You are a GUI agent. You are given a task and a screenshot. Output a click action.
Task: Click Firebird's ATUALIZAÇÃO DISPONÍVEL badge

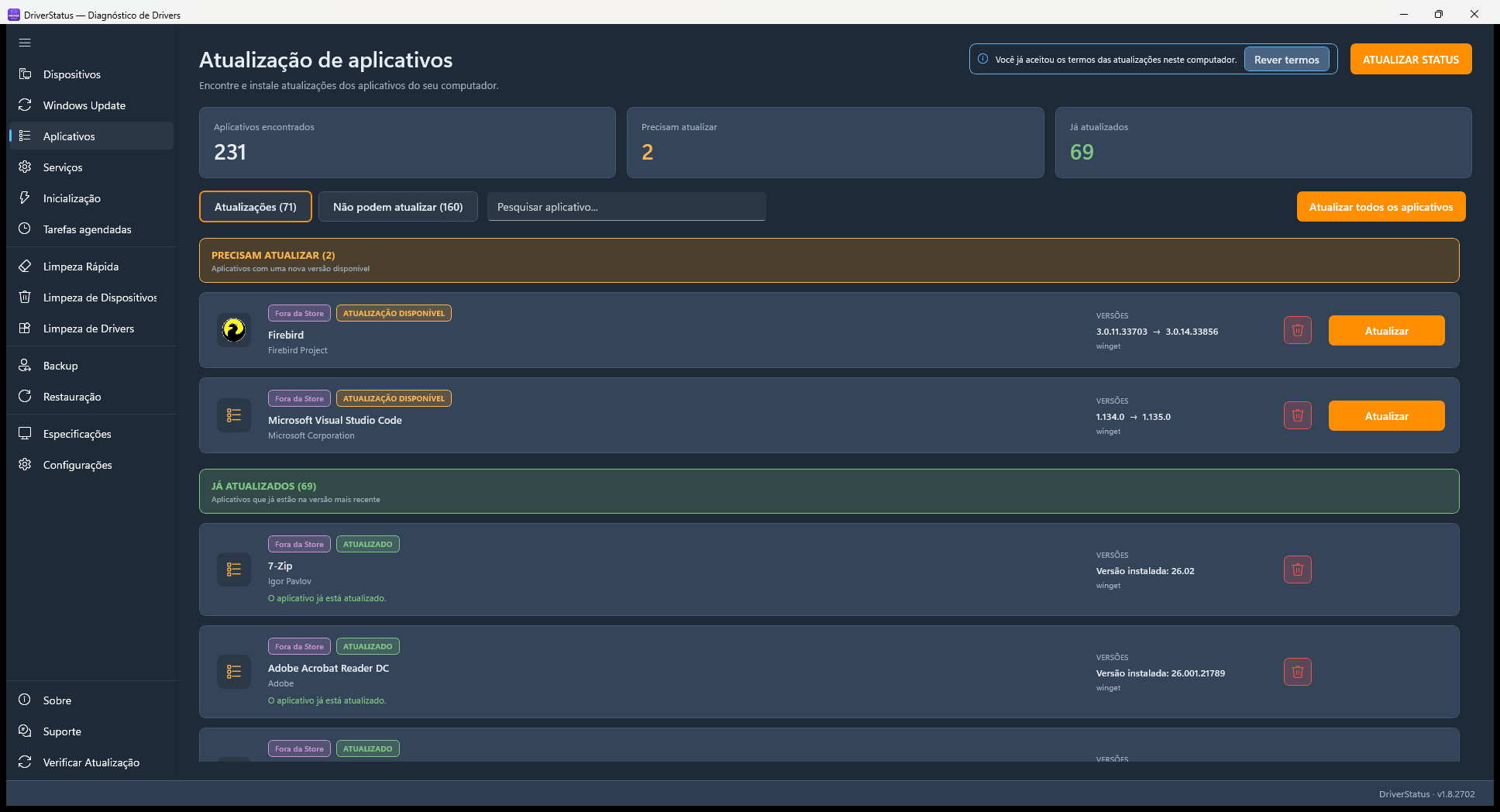pyautogui.click(x=394, y=314)
